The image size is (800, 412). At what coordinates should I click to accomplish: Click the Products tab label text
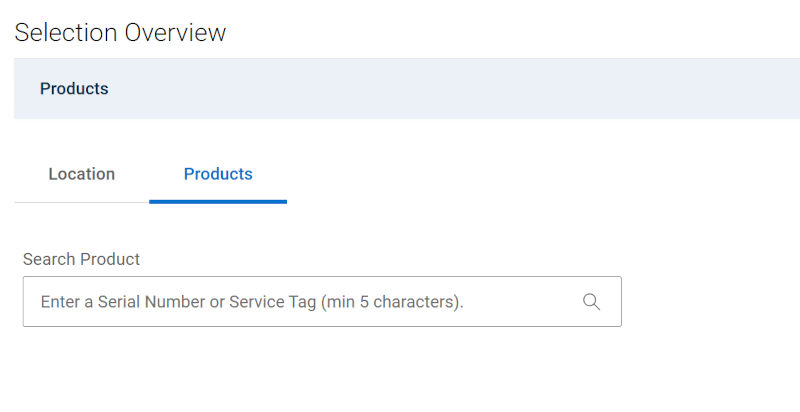(218, 174)
